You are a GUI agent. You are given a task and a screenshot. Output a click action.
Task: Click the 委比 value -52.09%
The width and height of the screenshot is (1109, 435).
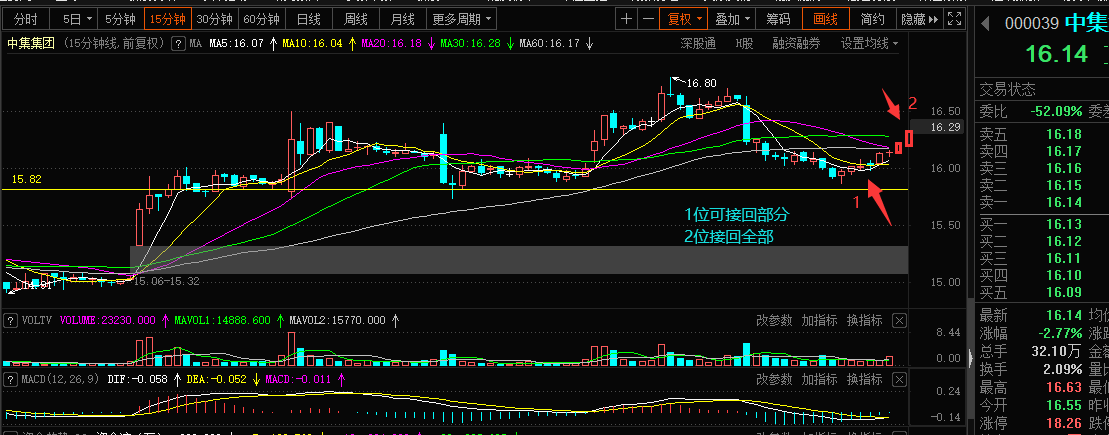click(x=1056, y=112)
